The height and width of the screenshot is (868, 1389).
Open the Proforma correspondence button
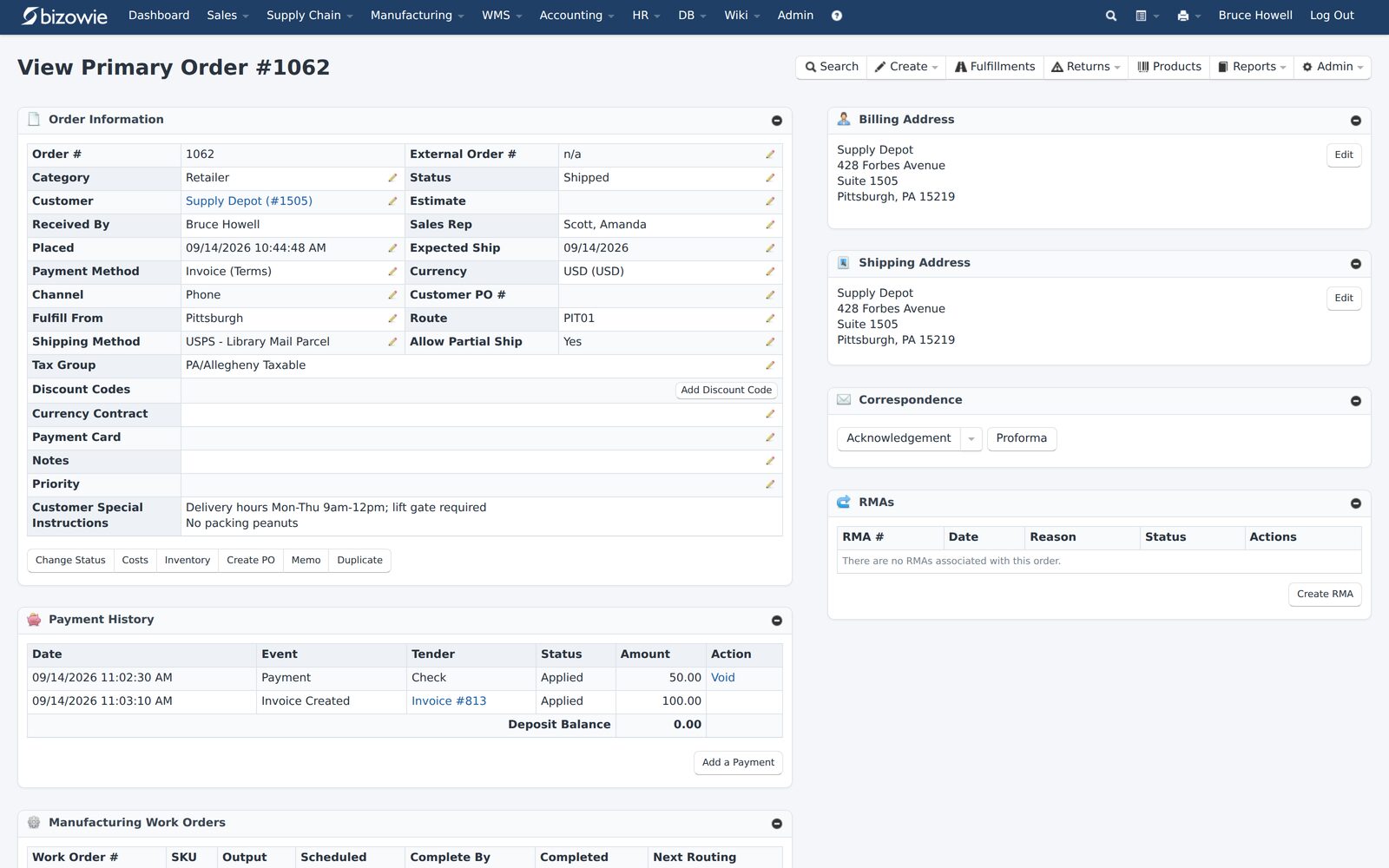coord(1022,438)
